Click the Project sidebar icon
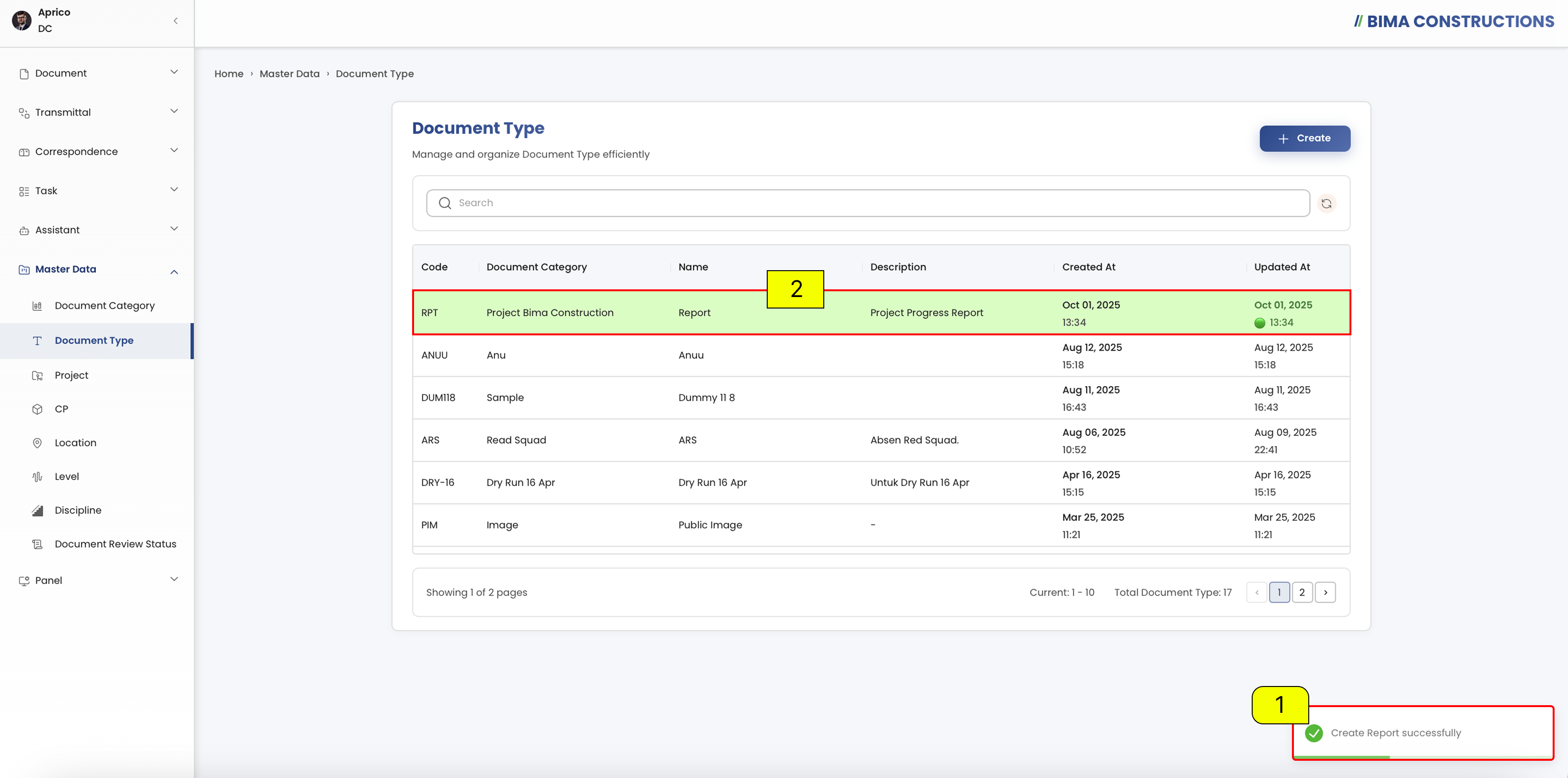 pos(37,375)
